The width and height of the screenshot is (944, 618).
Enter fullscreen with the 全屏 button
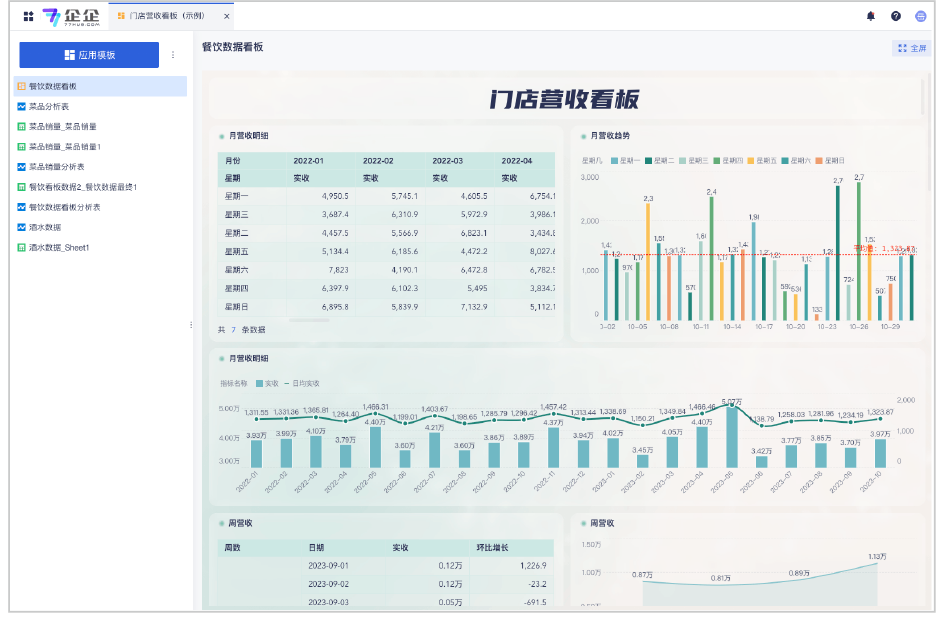[912, 48]
